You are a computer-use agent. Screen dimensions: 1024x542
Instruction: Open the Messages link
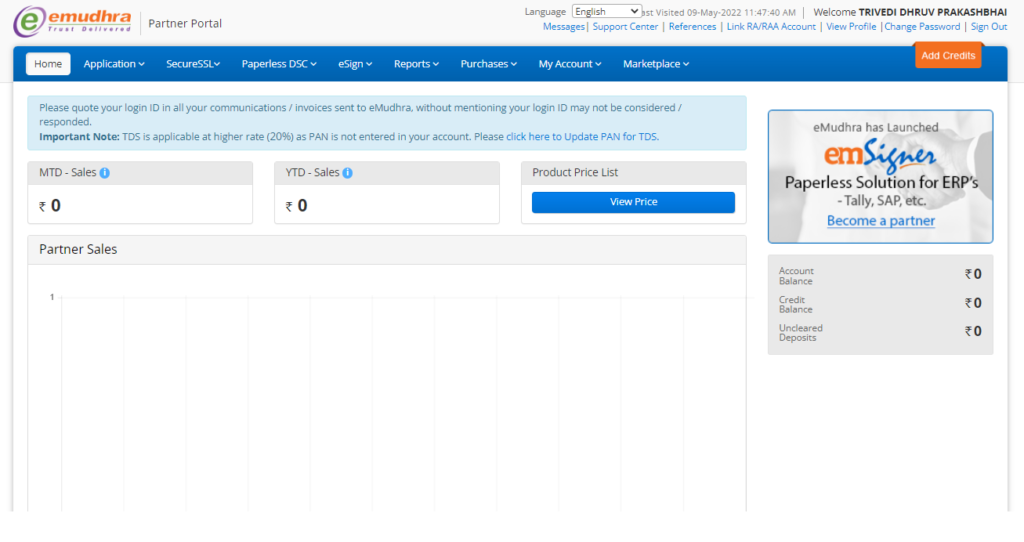[564, 27]
